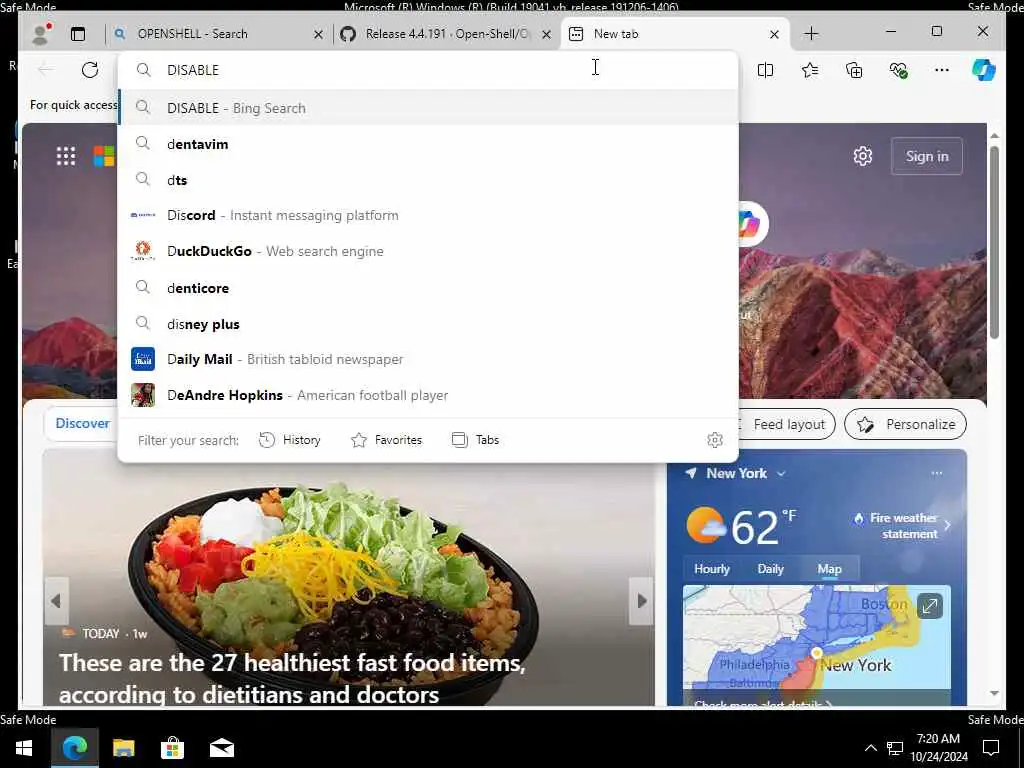Select the weather Map tab
Viewport: 1024px width, 768px height.
click(x=829, y=569)
